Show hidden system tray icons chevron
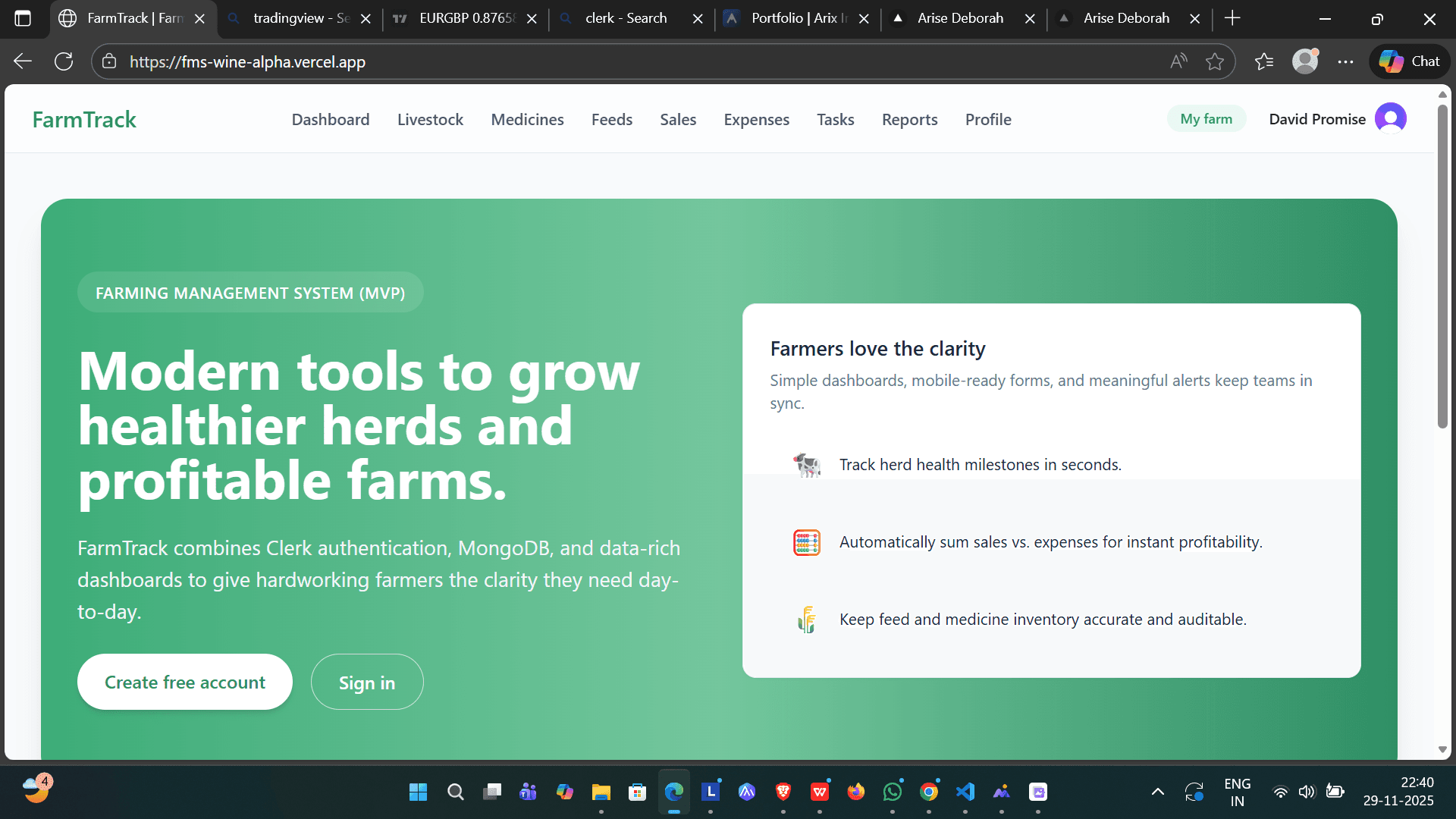This screenshot has width=1456, height=819. coord(1157,792)
